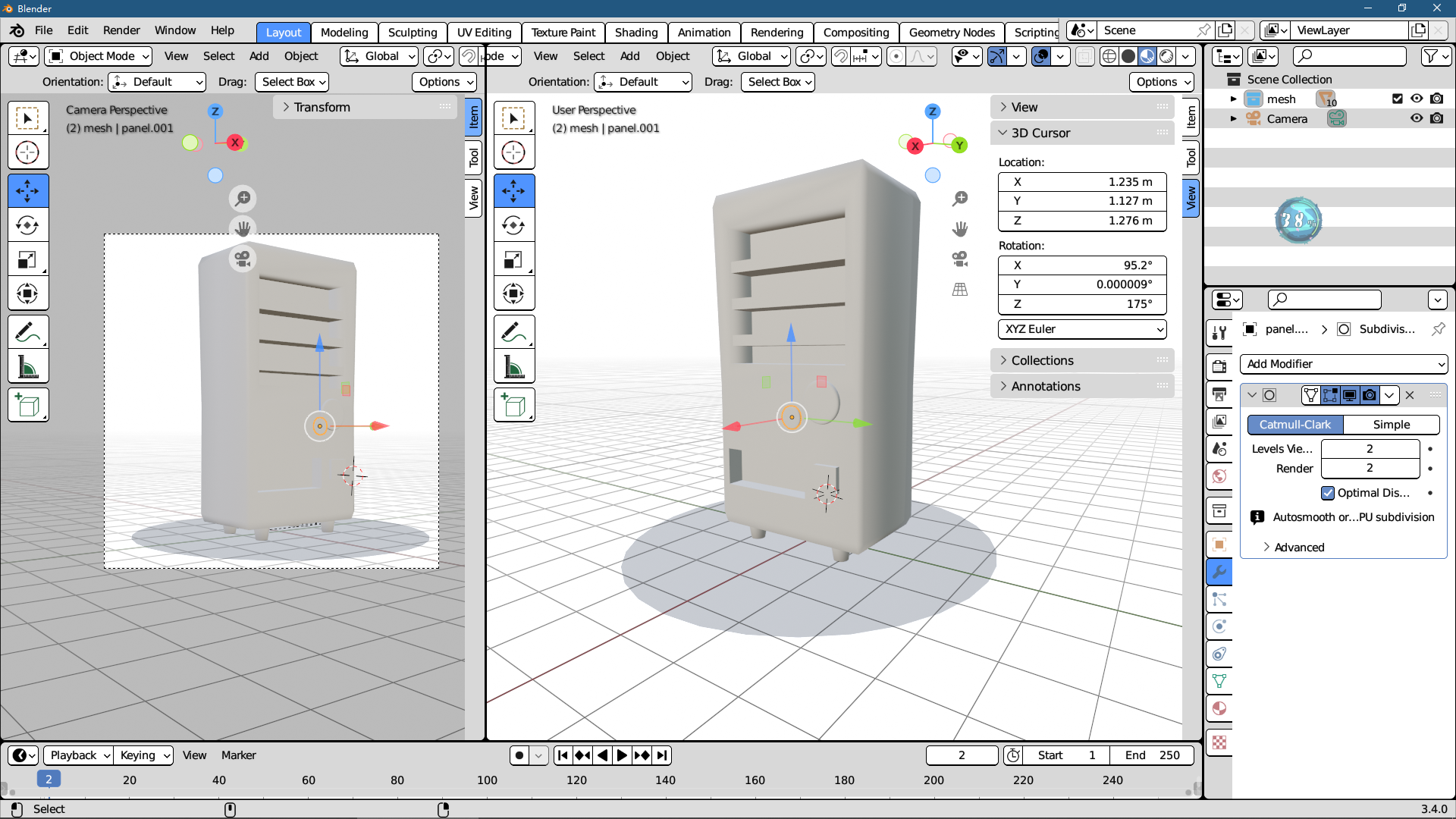
Task: Click the pan hand icon in right viewport
Action: (x=960, y=228)
